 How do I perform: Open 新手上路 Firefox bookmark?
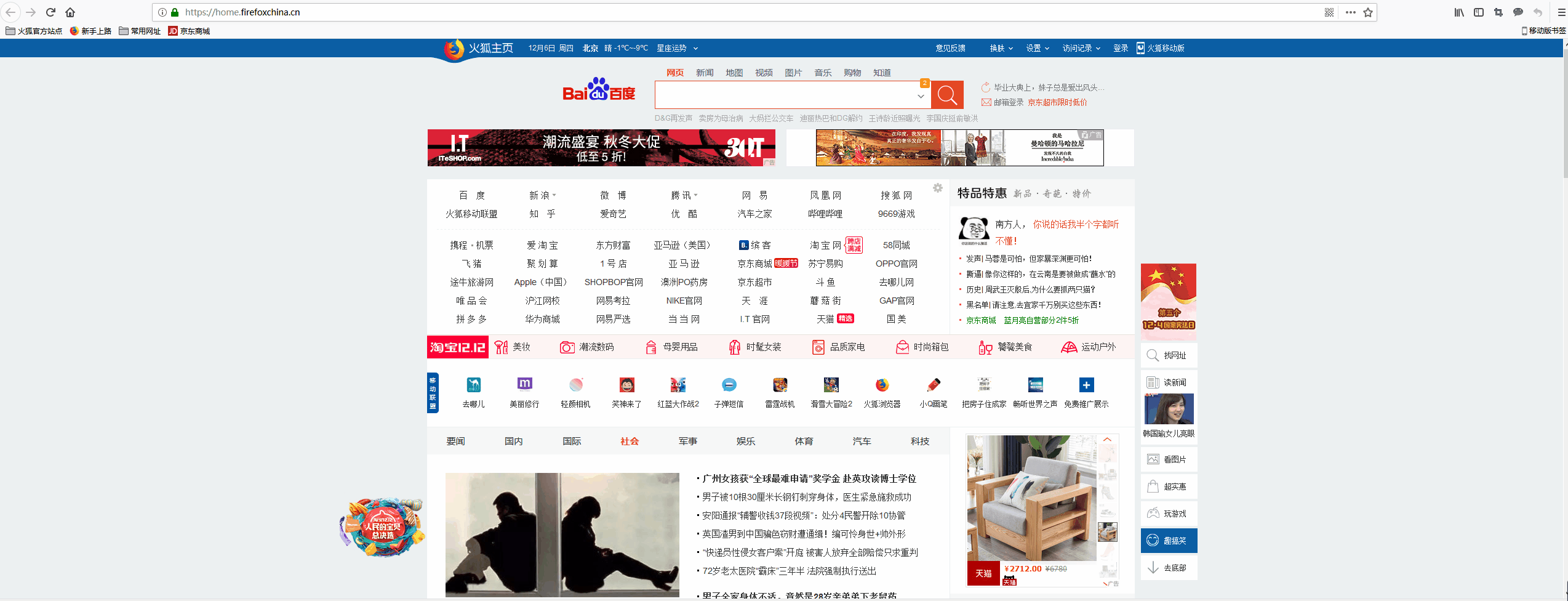[x=90, y=31]
